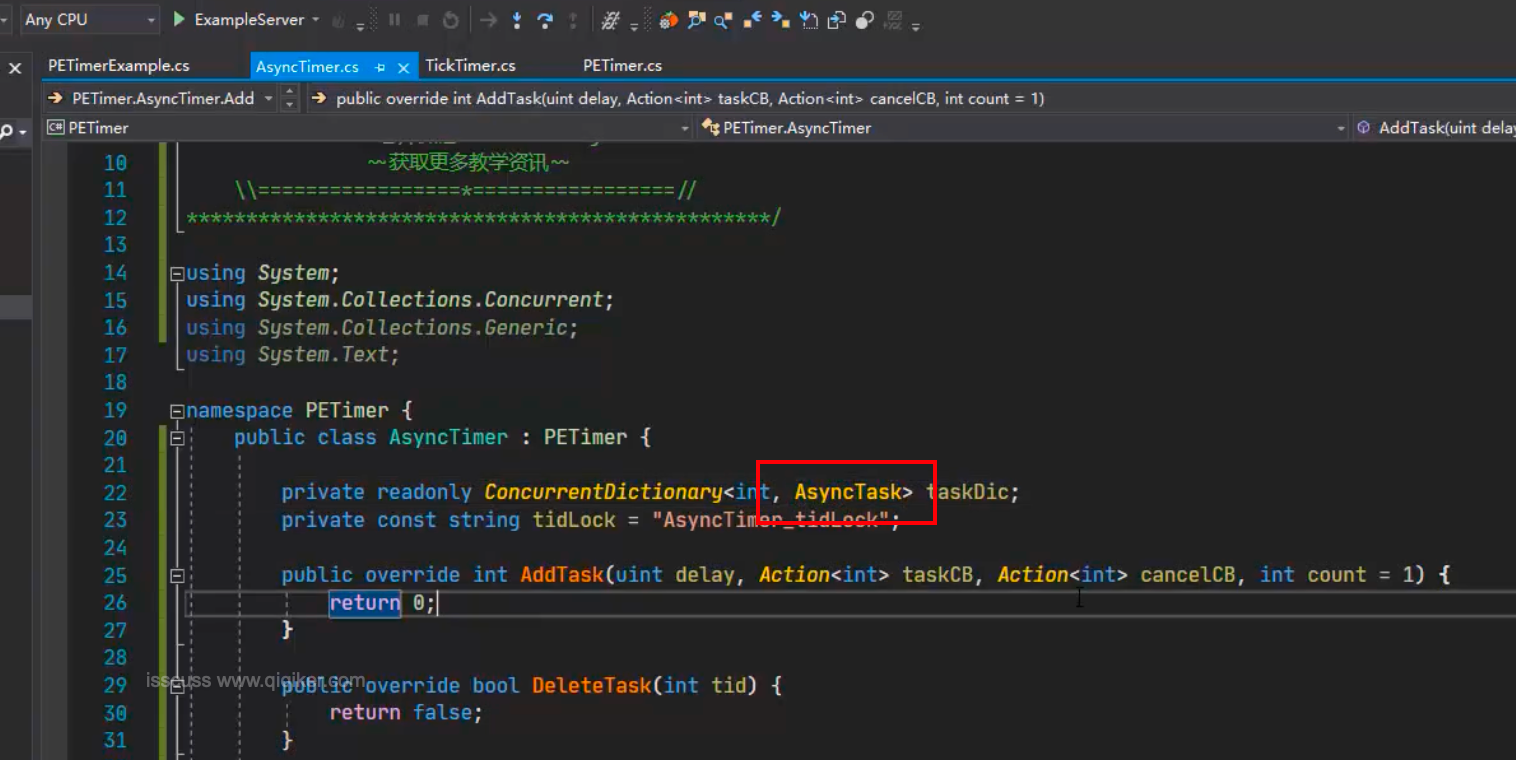Viewport: 1516px width, 760px height.
Task: Click the overlapping windows toolbar icon
Action: tap(837, 20)
